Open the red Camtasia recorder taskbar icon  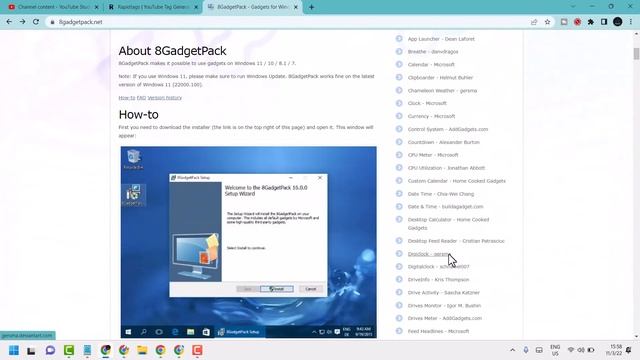(x=197, y=350)
